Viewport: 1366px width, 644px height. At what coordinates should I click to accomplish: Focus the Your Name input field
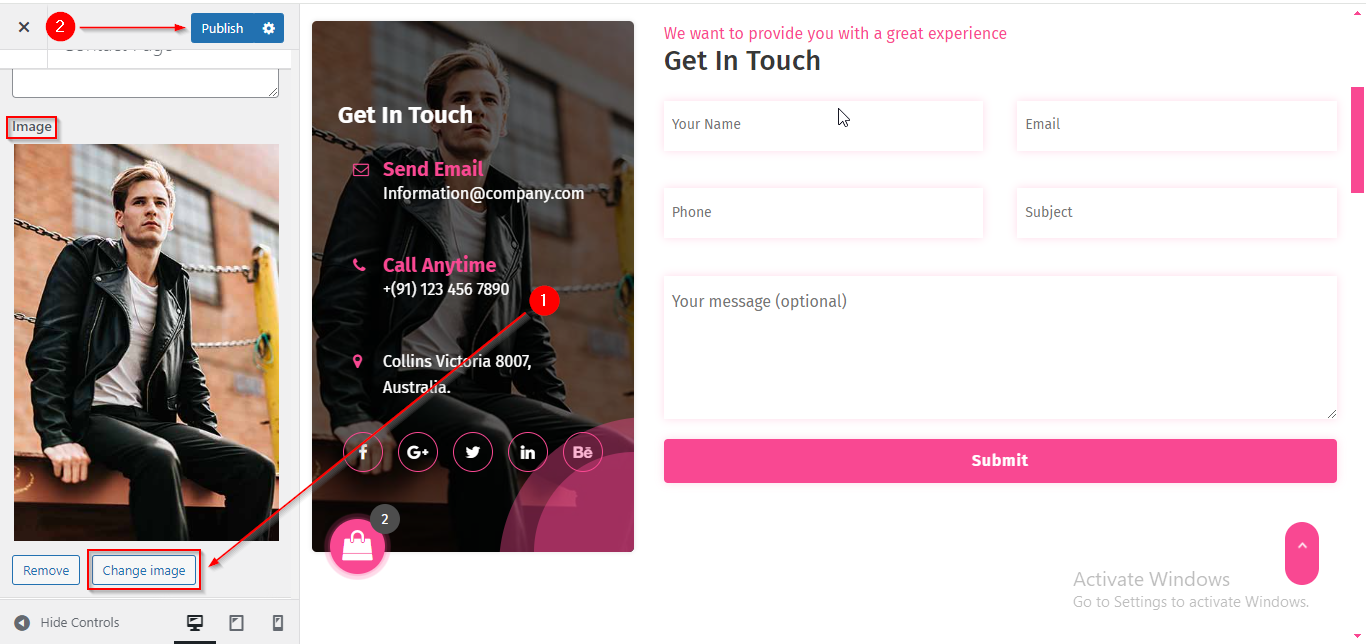823,125
